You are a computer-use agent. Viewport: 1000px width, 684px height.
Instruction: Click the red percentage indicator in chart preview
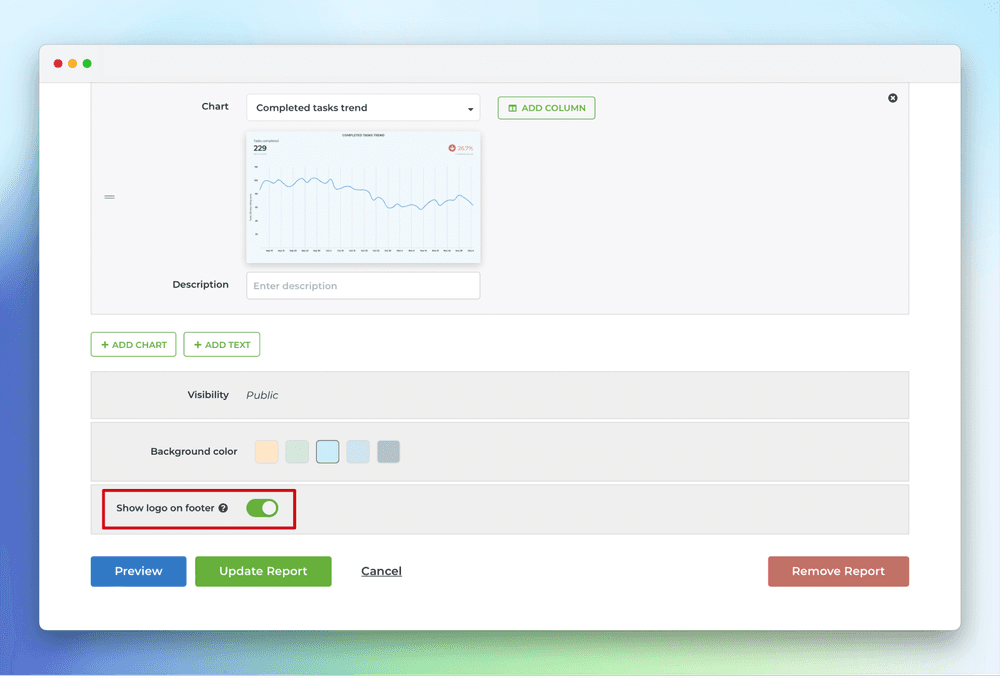pos(460,148)
